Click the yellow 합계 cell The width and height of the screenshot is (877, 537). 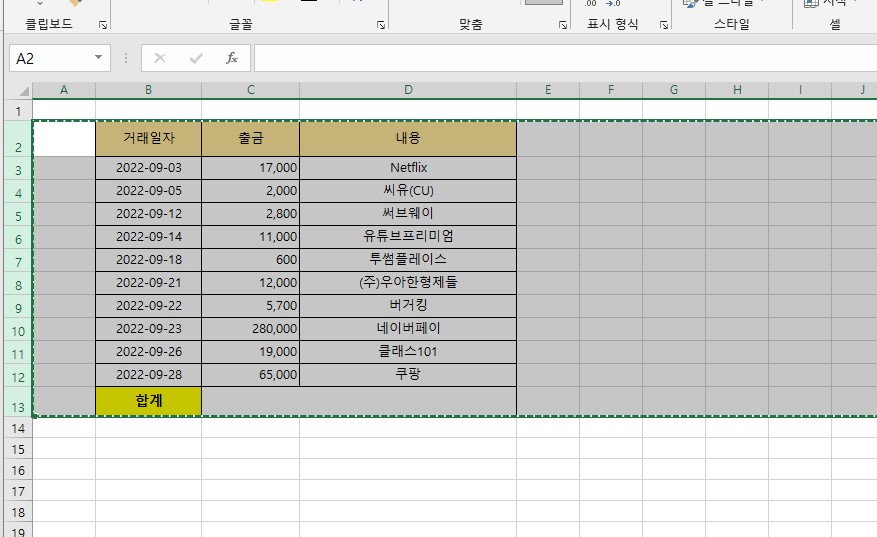tap(148, 401)
